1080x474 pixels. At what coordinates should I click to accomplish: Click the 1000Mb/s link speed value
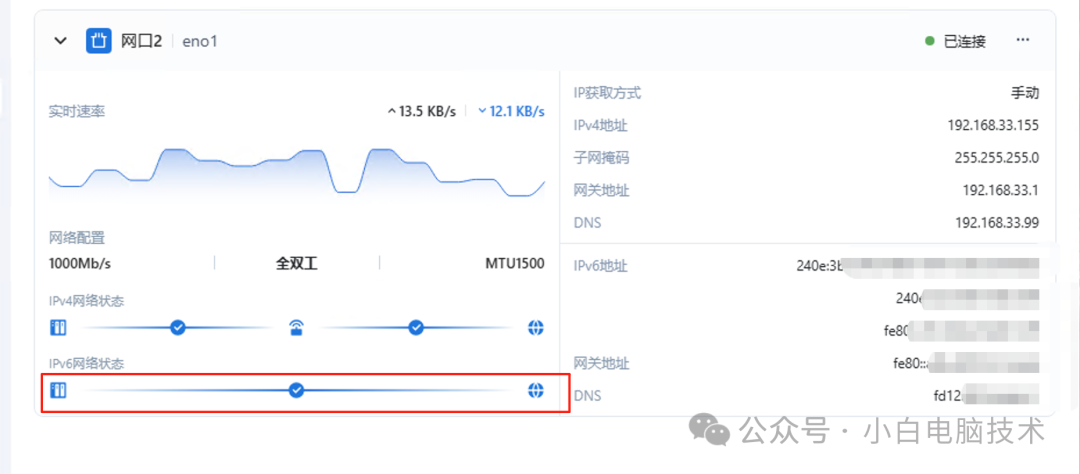80,264
